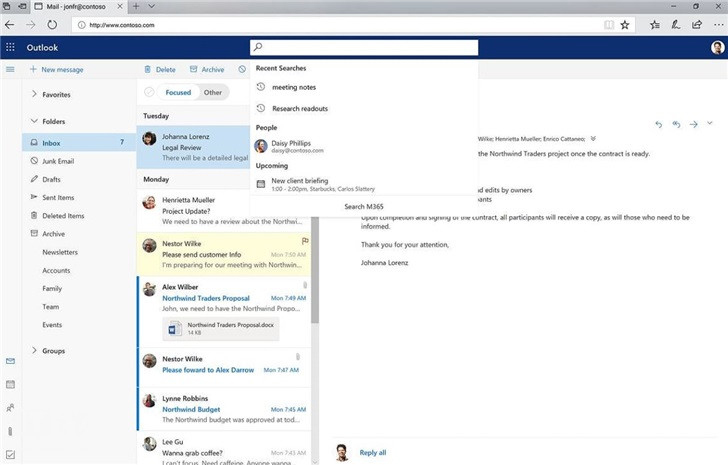Collapse the Folders section
Image resolution: width=728 pixels, height=465 pixels.
(x=34, y=122)
